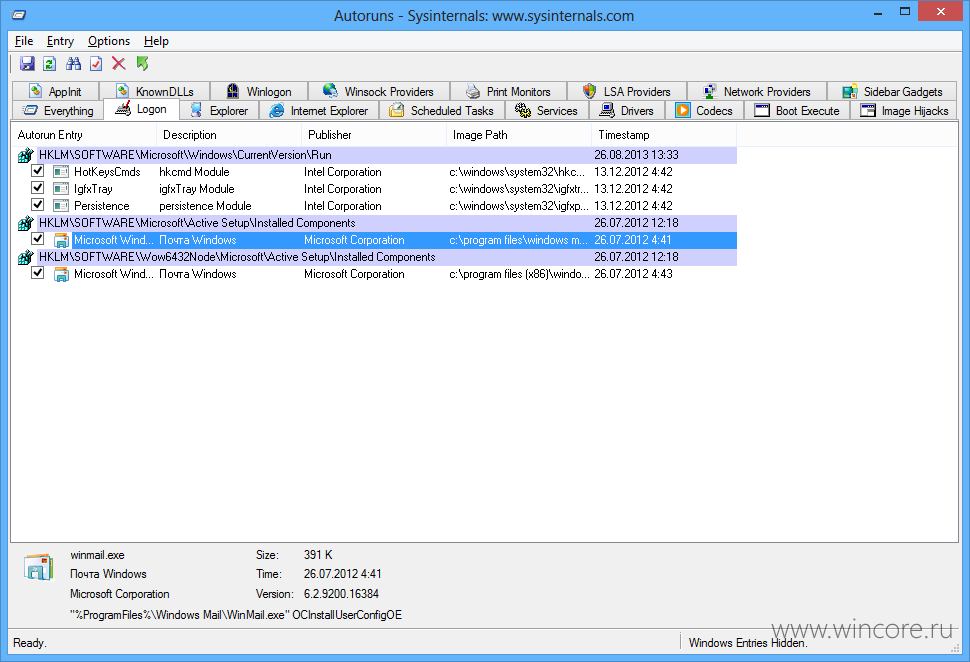Open the Entry menu
The image size is (970, 662).
click(60, 41)
